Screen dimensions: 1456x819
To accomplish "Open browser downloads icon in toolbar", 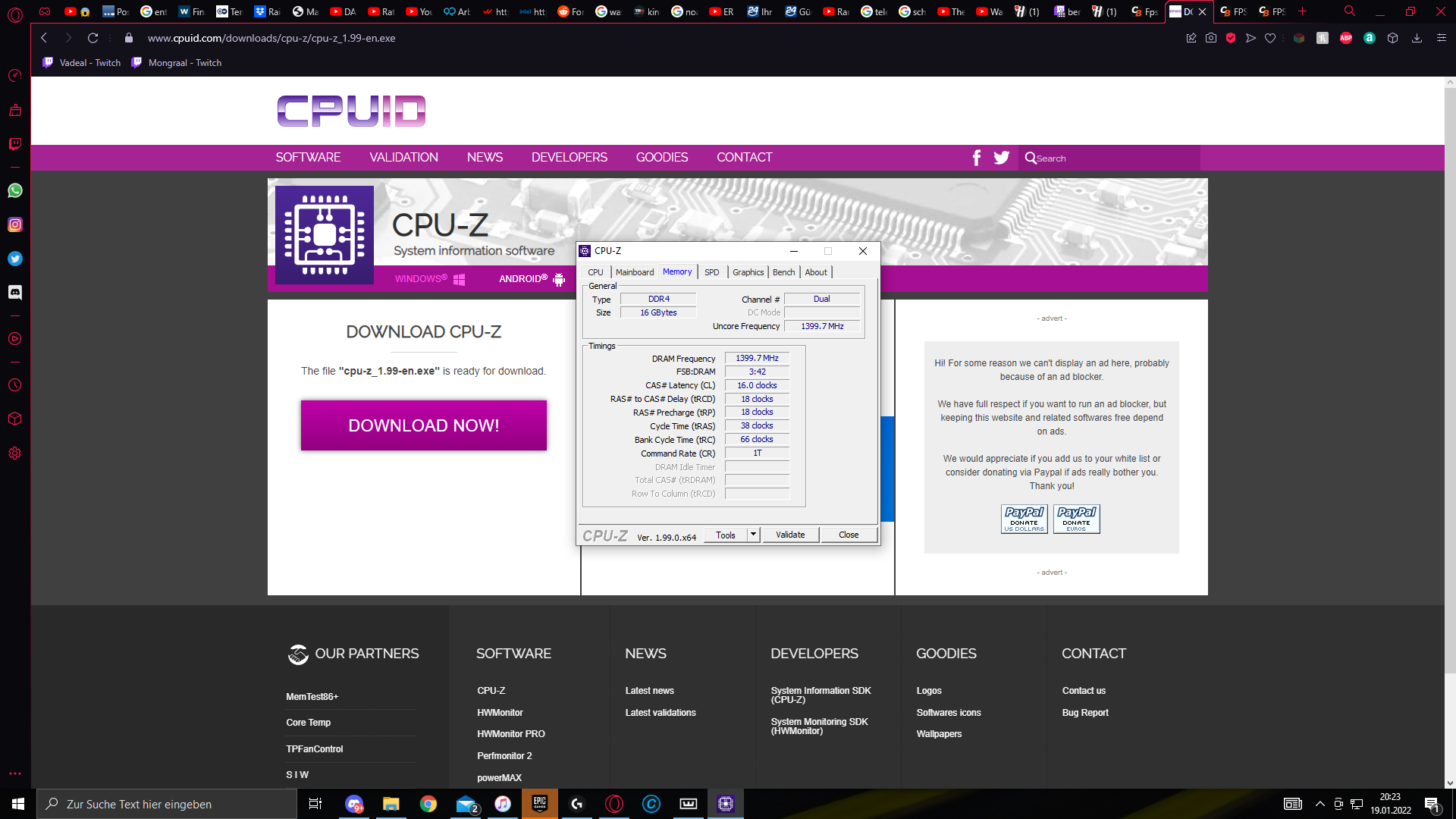I will 1417,38.
